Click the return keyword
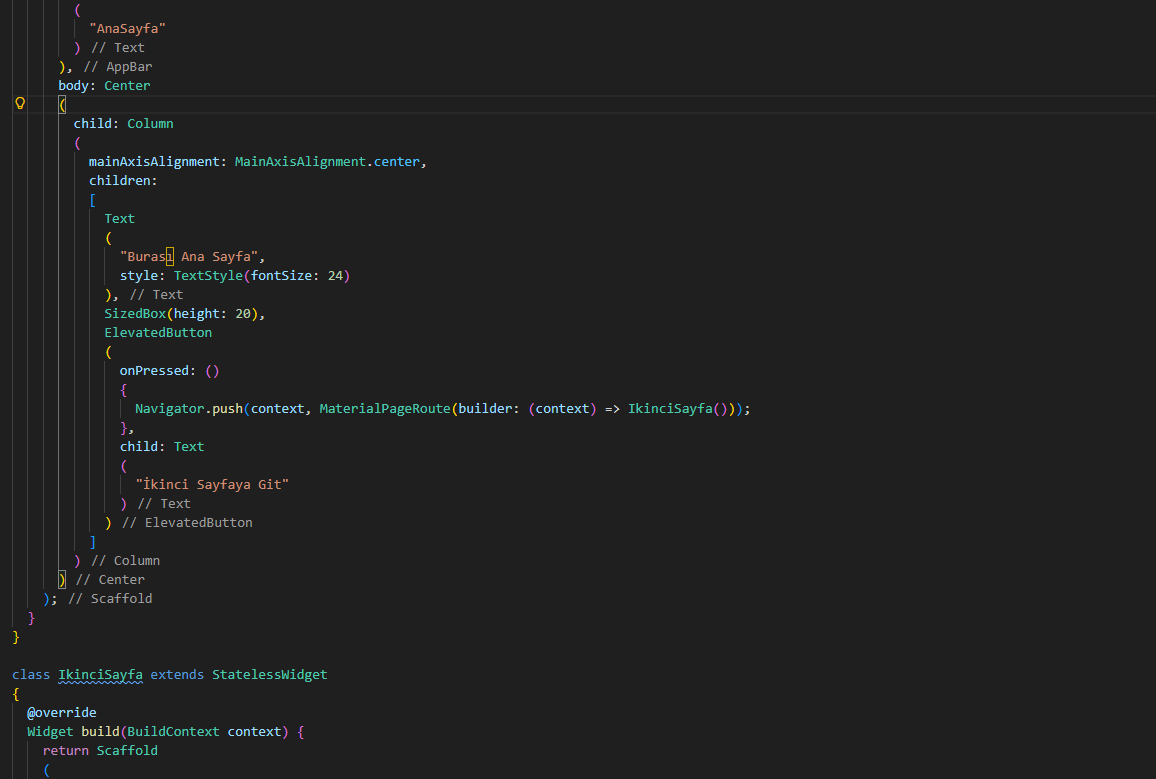 66,751
